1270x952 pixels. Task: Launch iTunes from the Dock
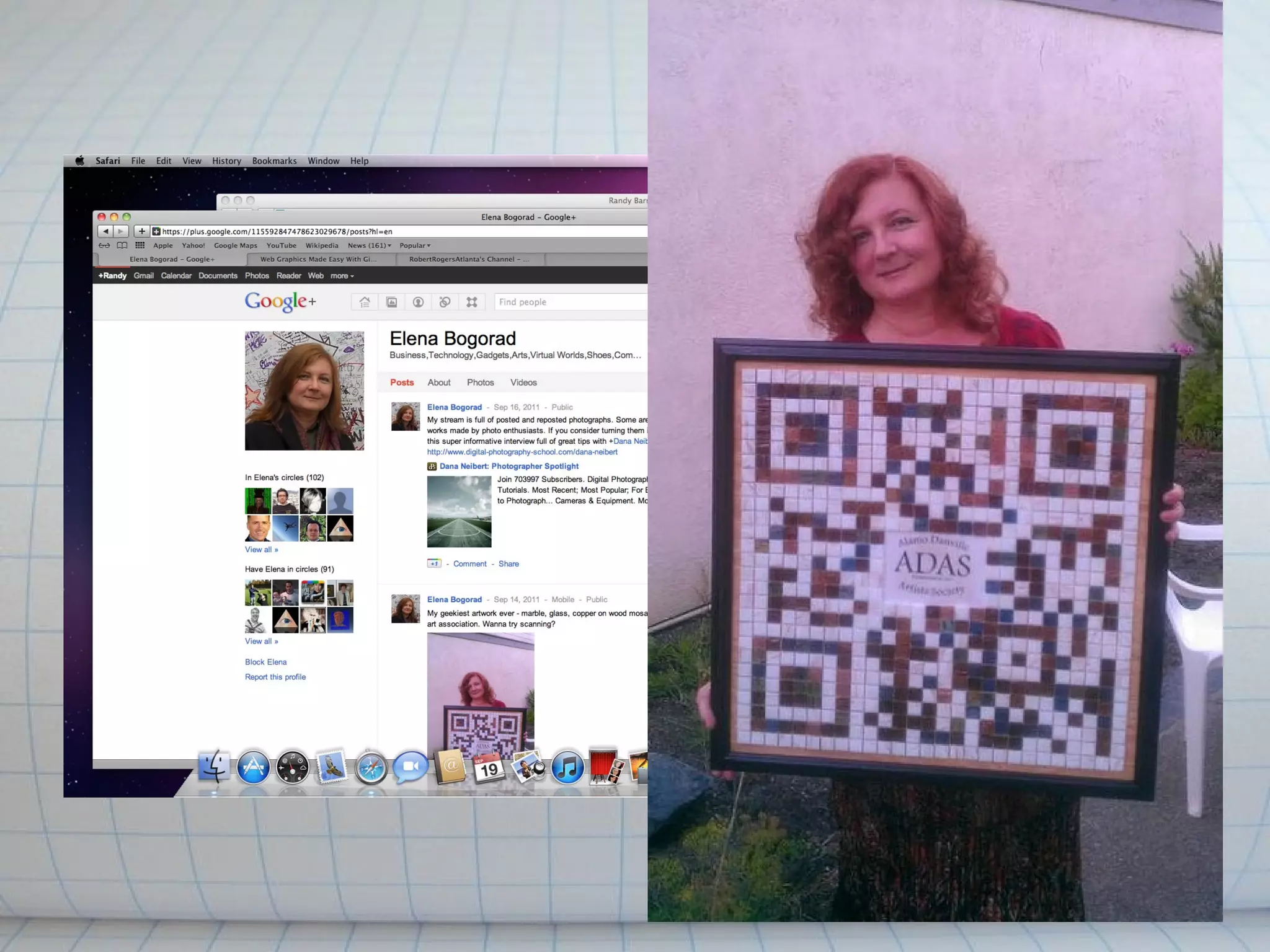[567, 768]
